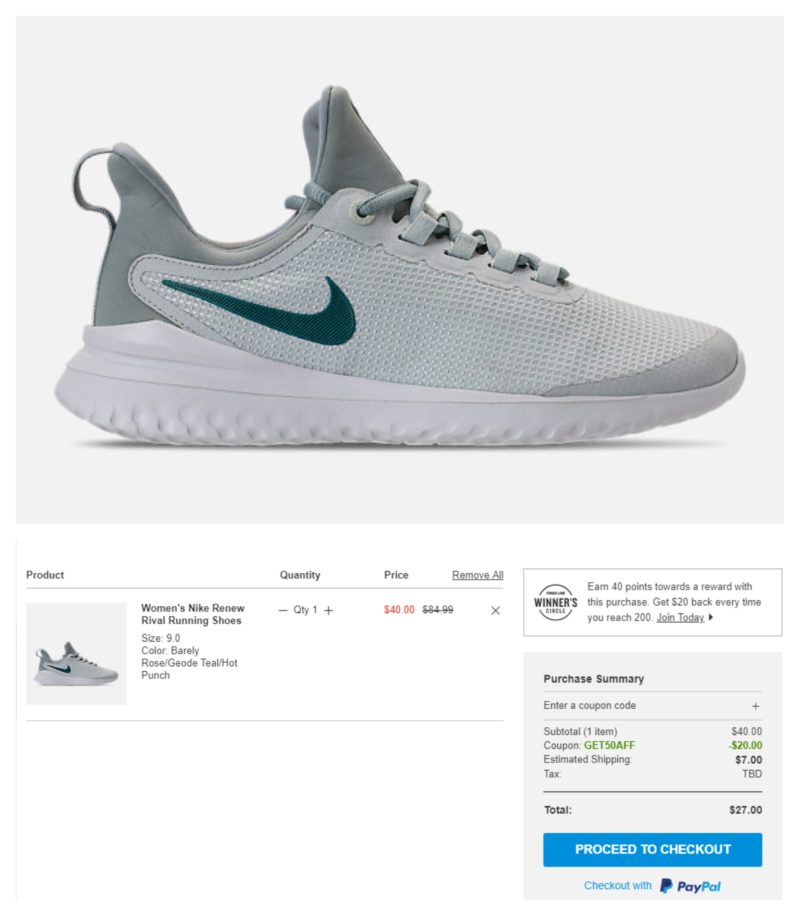Select Checkout with PayPal text

click(x=618, y=886)
